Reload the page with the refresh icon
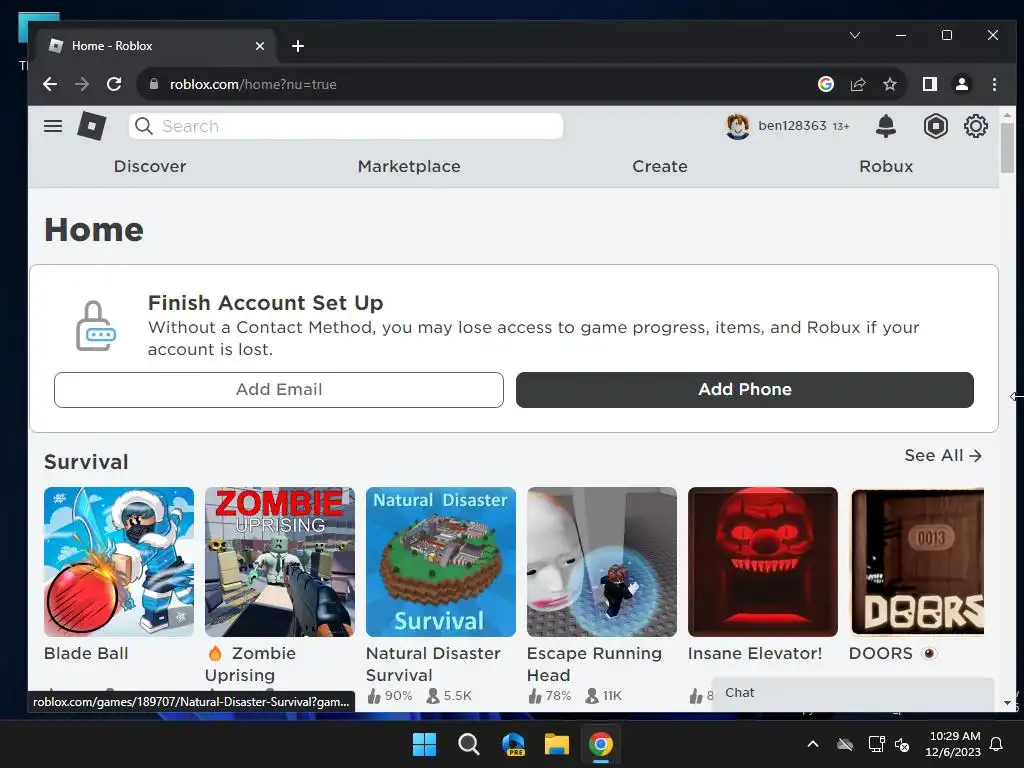This screenshot has height=768, width=1024. [x=114, y=84]
